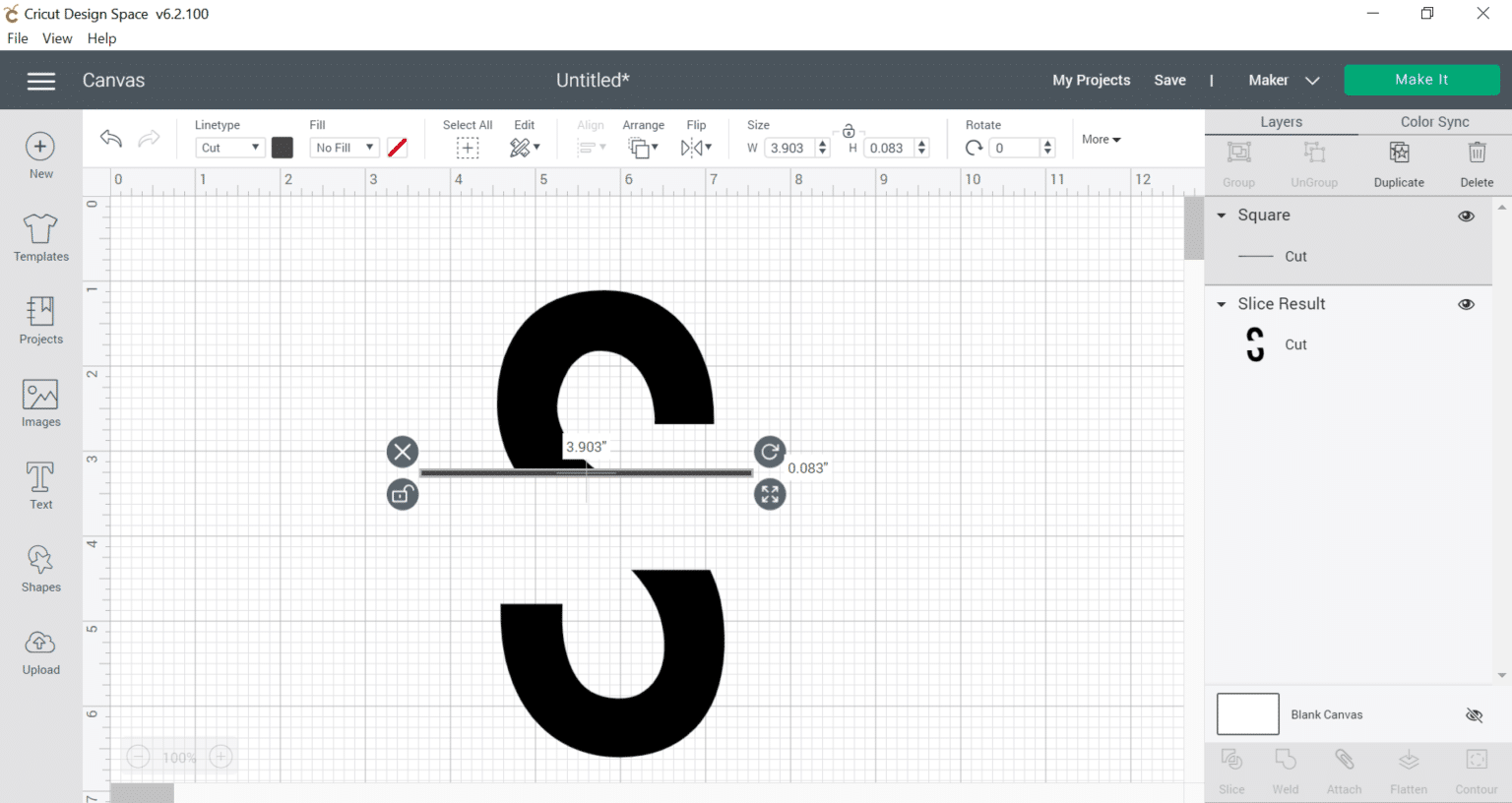Hide the Blank Canvas background
Viewport: 1512px width, 803px height.
tap(1474, 715)
